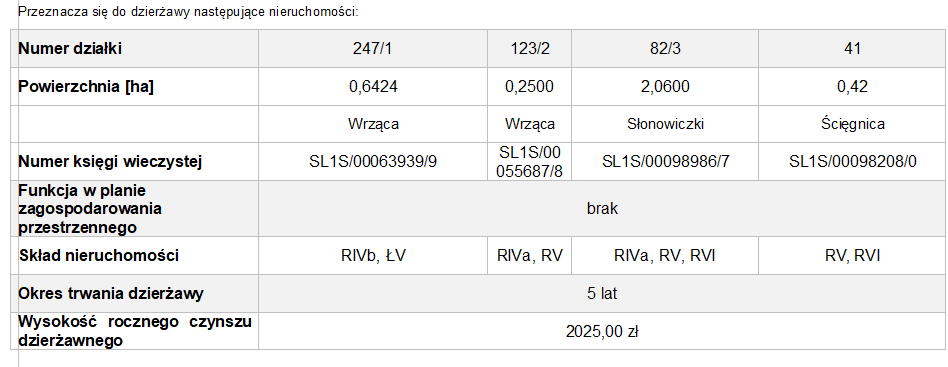This screenshot has height=367, width=948.
Task: Select the area value 0,2500
Action: point(529,86)
